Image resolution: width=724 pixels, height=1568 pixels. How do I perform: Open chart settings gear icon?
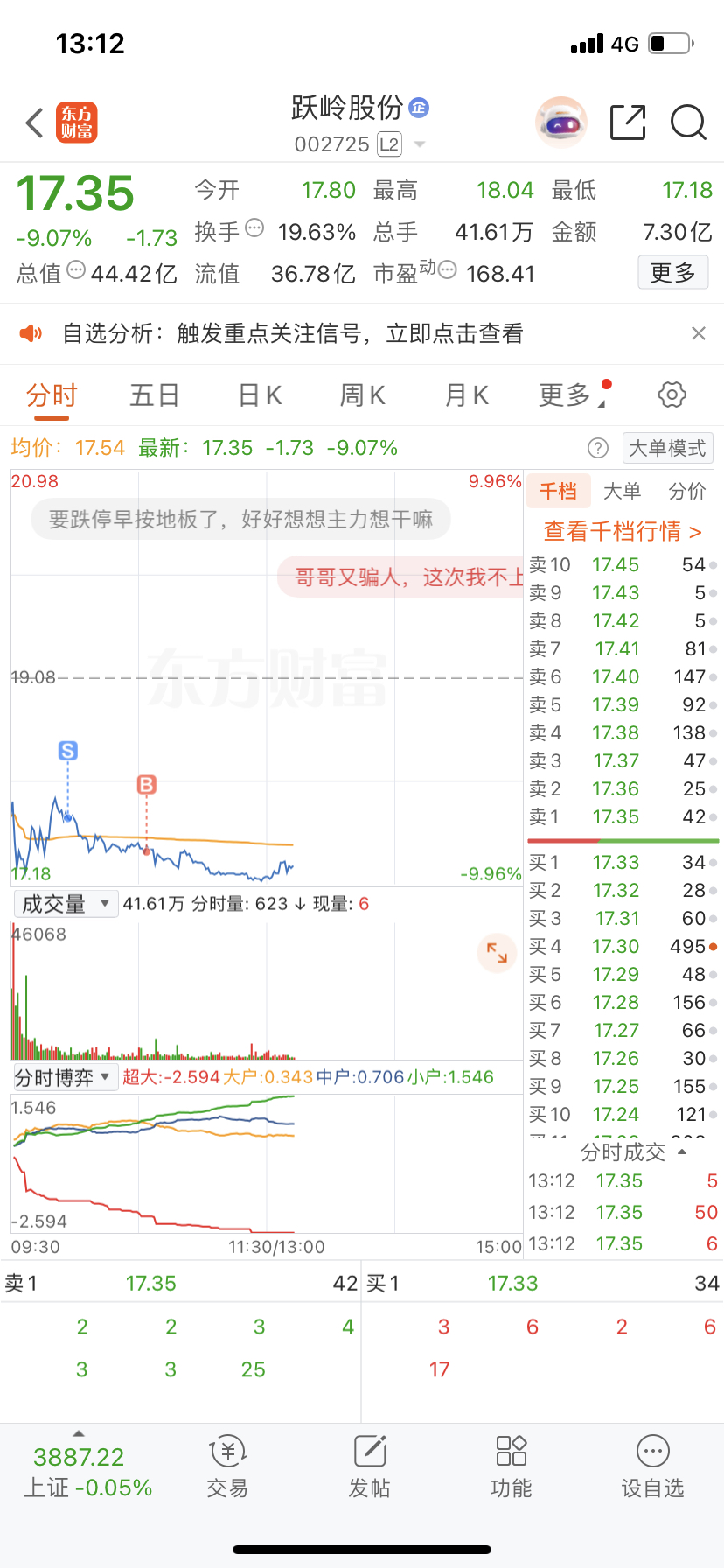[x=672, y=395]
